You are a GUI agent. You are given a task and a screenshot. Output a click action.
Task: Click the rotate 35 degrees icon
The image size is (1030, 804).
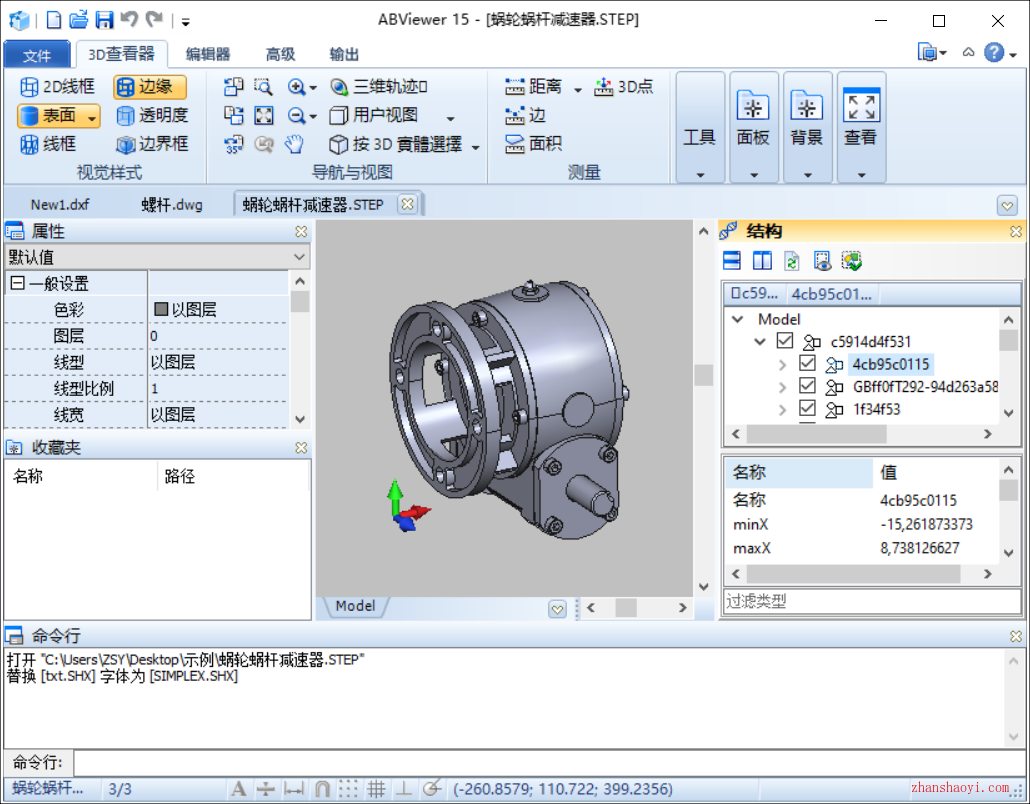tap(233, 144)
